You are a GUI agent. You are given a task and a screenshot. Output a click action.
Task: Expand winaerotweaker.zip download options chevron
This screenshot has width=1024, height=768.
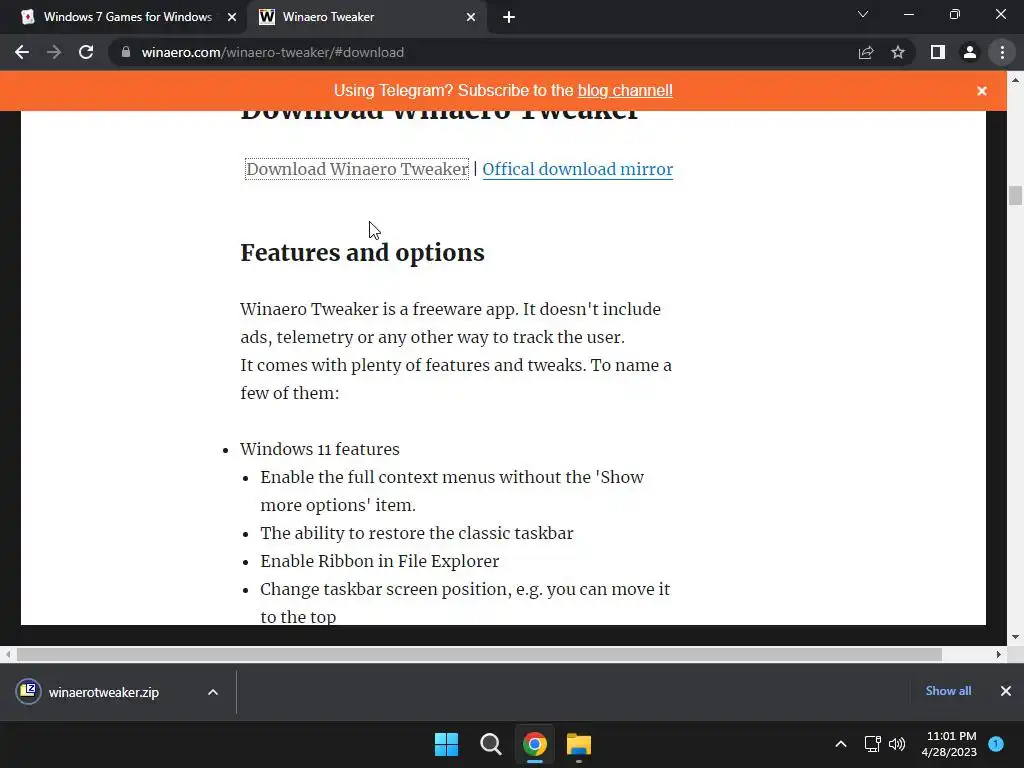(x=213, y=692)
